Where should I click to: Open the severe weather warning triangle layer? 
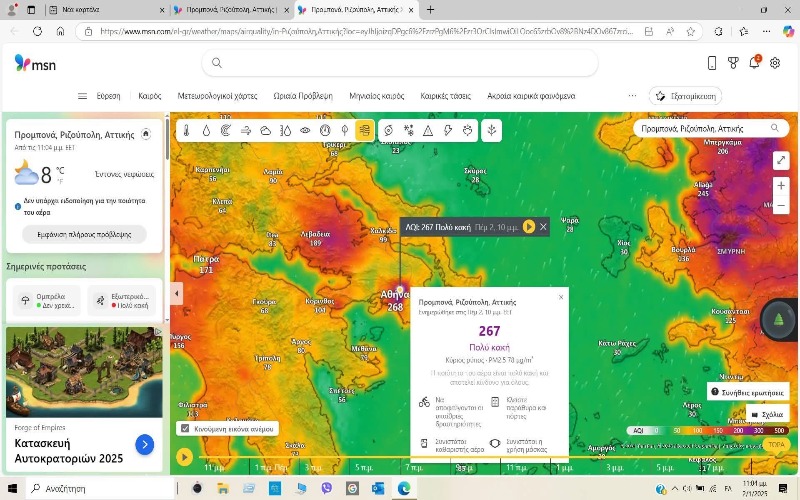428,130
